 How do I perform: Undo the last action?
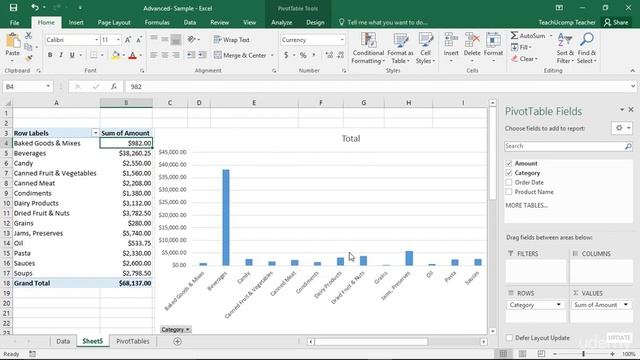(35, 8)
